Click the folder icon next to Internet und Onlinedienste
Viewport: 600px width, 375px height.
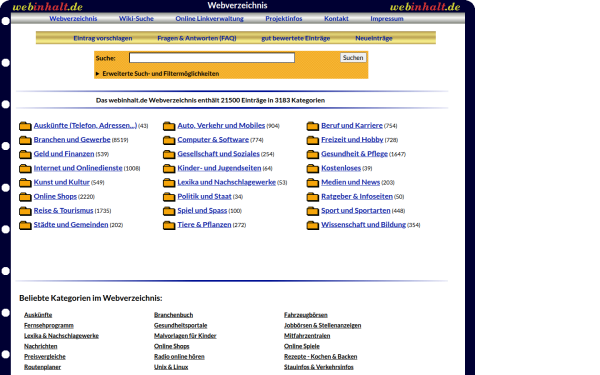pos(25,168)
